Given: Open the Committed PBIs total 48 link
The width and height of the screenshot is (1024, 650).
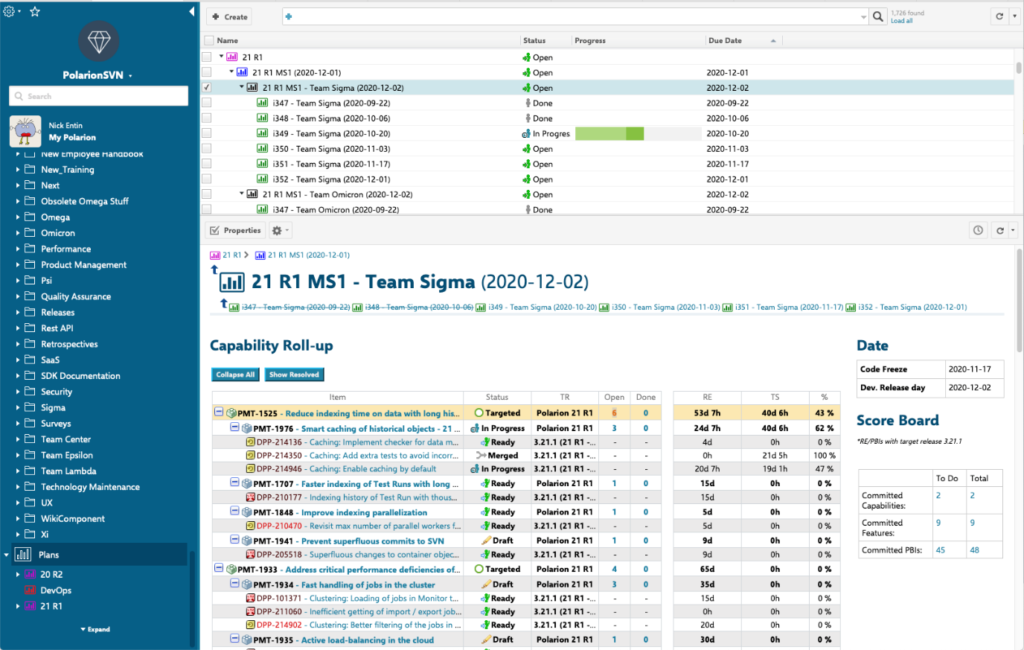Looking at the screenshot, I should 974,550.
